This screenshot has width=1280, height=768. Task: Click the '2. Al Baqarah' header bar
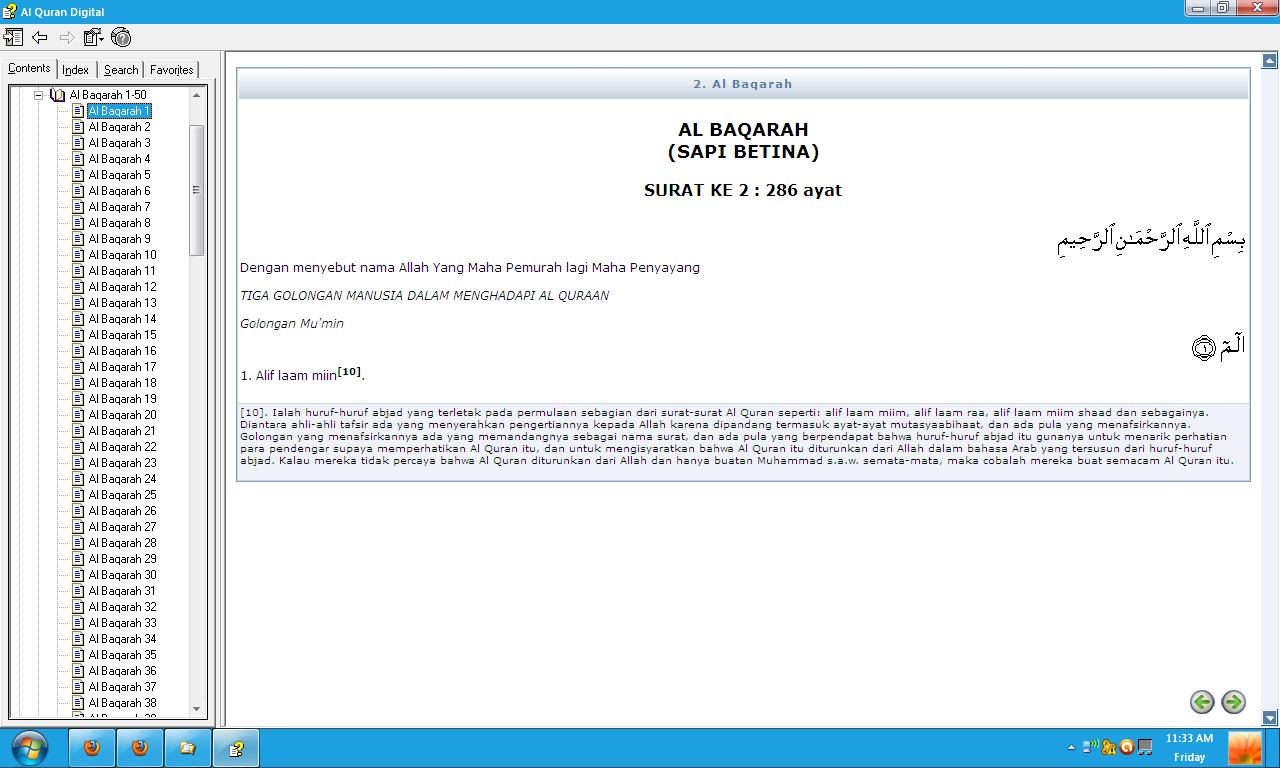[x=743, y=84]
